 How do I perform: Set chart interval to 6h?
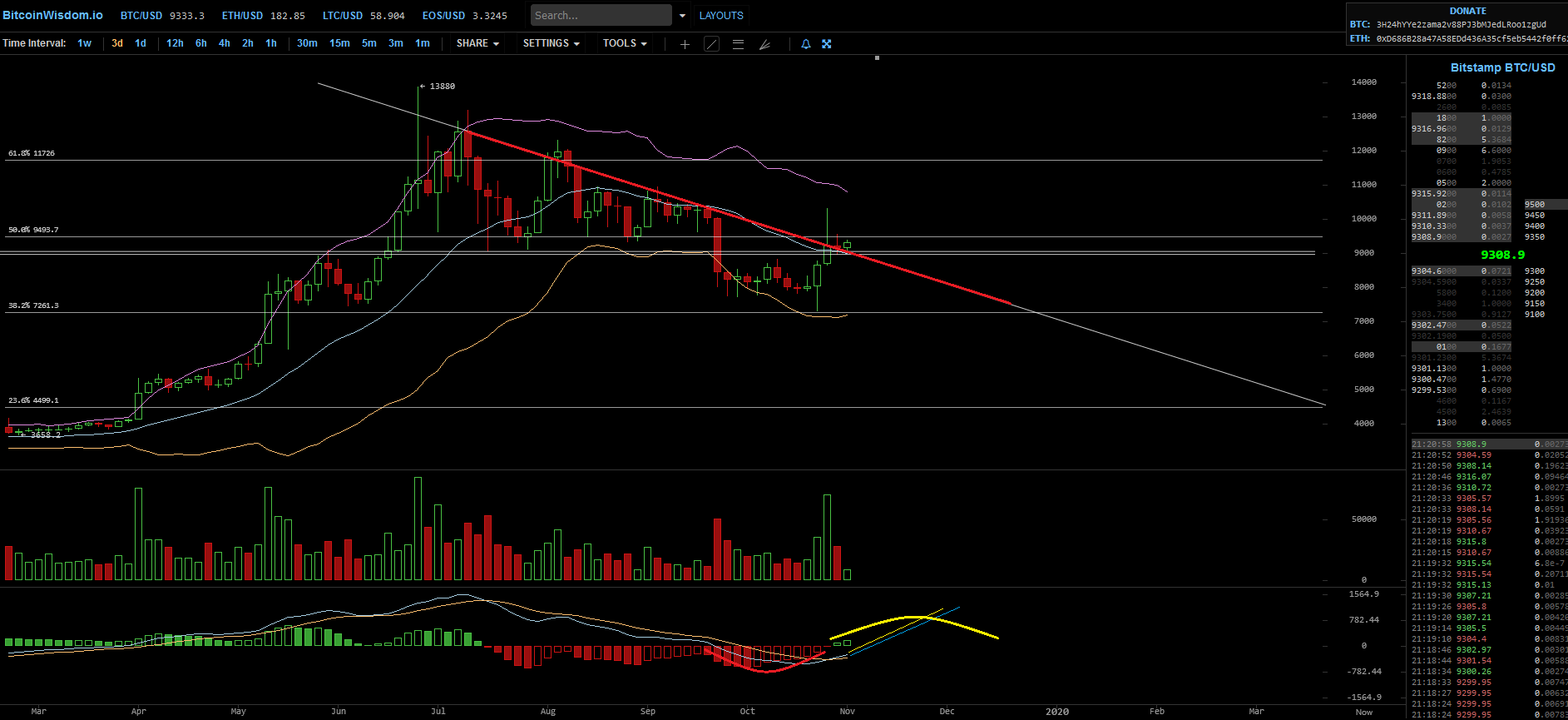pos(201,43)
